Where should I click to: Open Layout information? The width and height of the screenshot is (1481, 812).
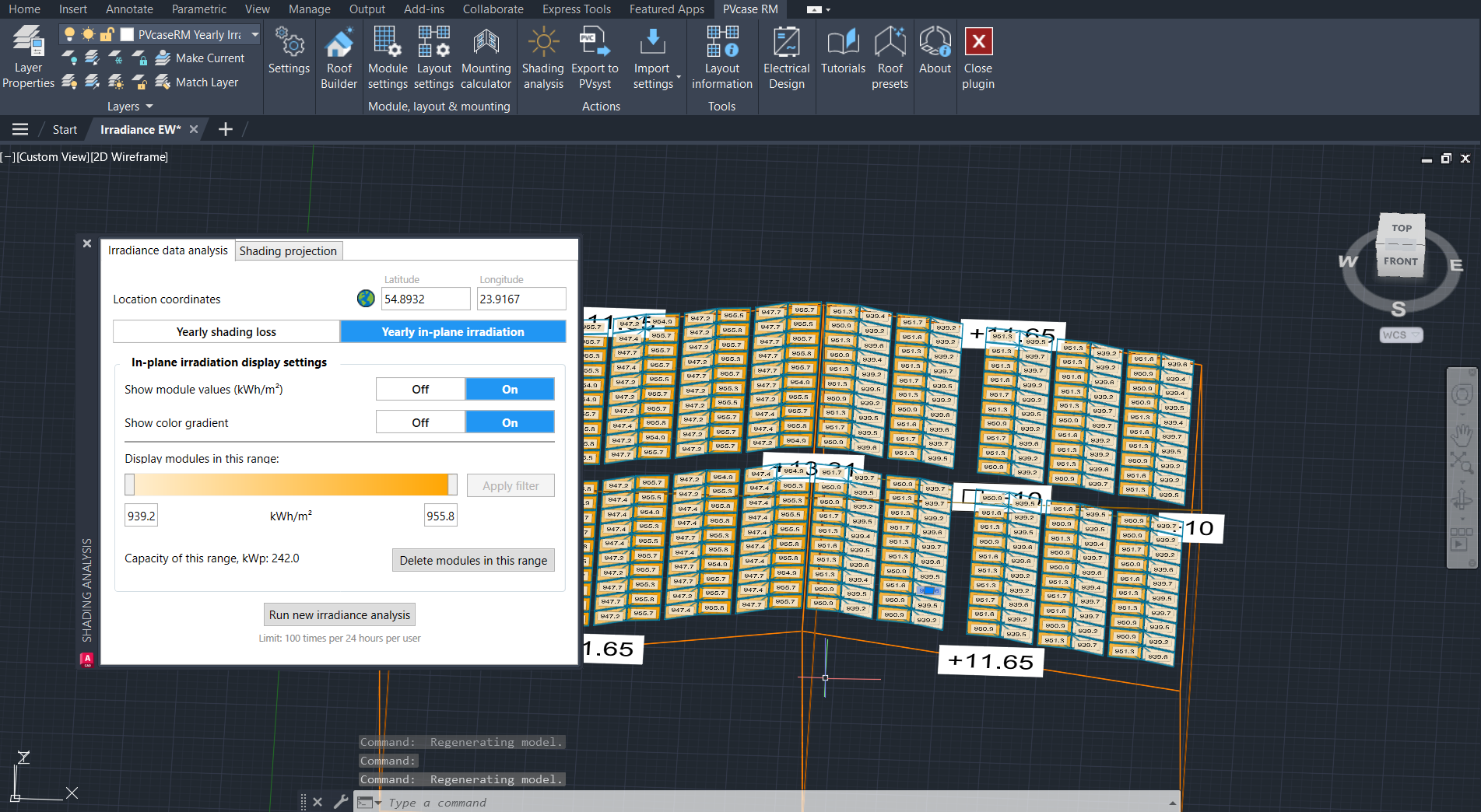tap(721, 57)
